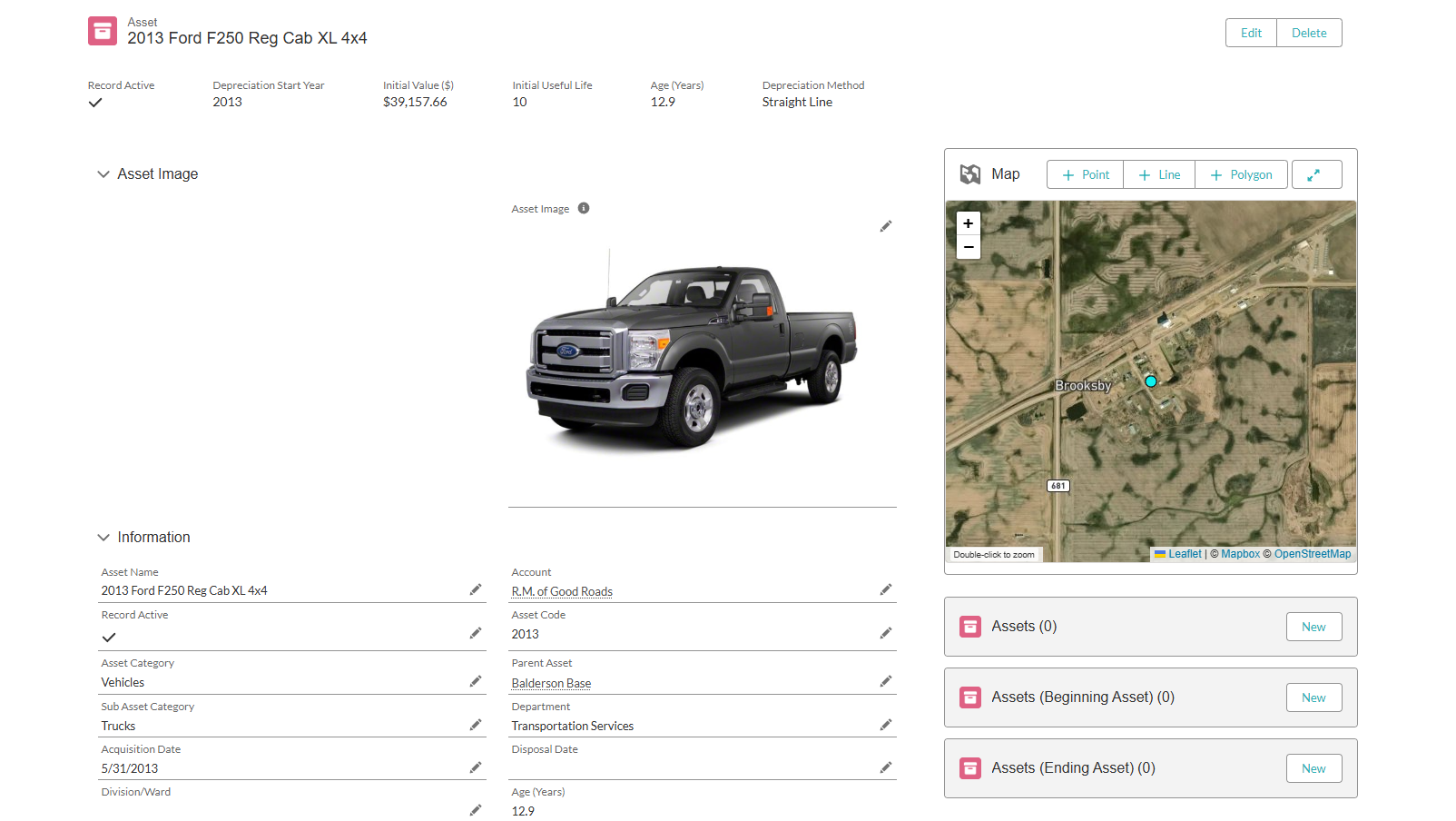This screenshot has width=1456, height=821.
Task: Open the Assets (0) related list
Action: [1024, 627]
